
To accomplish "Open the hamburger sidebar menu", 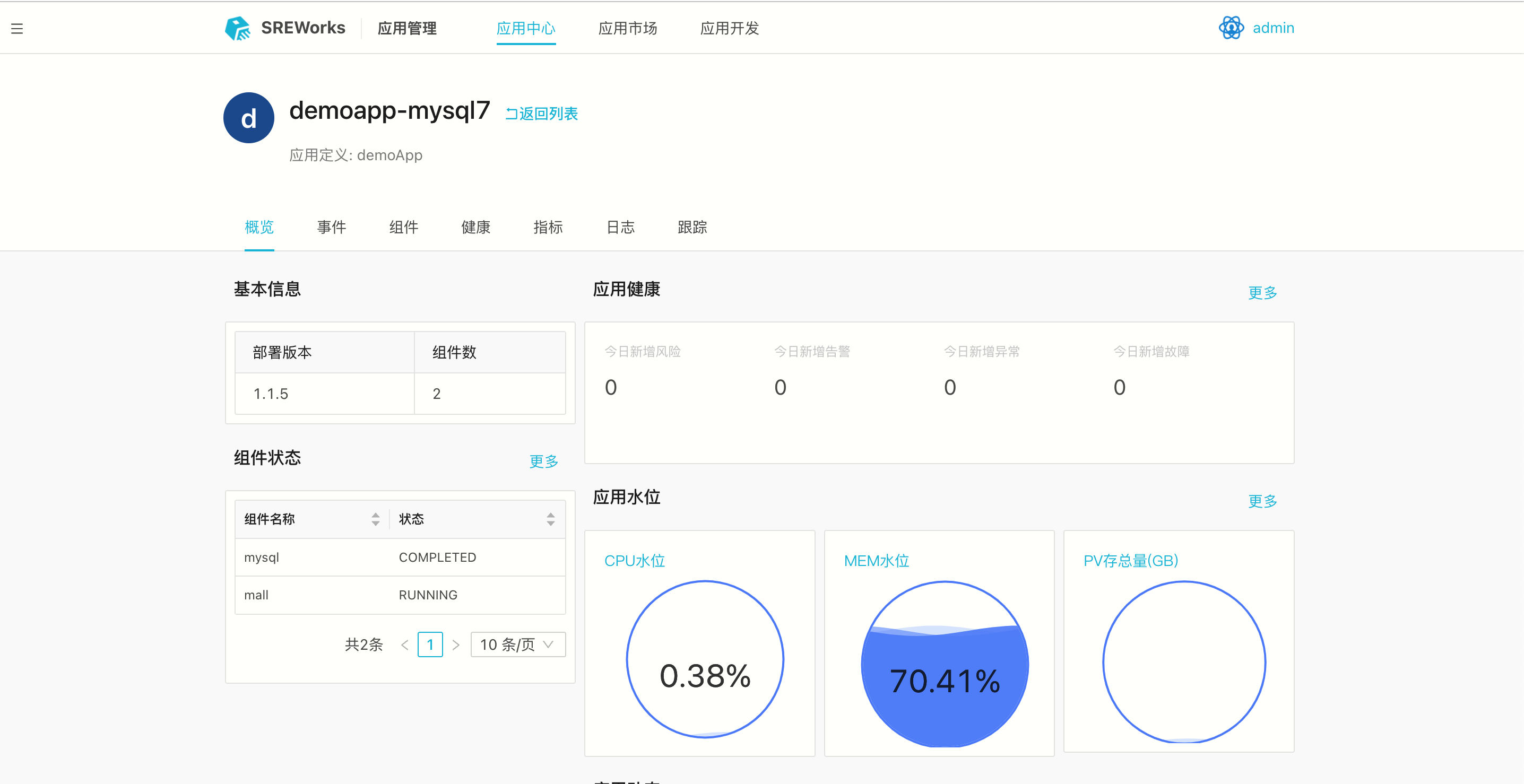I will tap(16, 29).
